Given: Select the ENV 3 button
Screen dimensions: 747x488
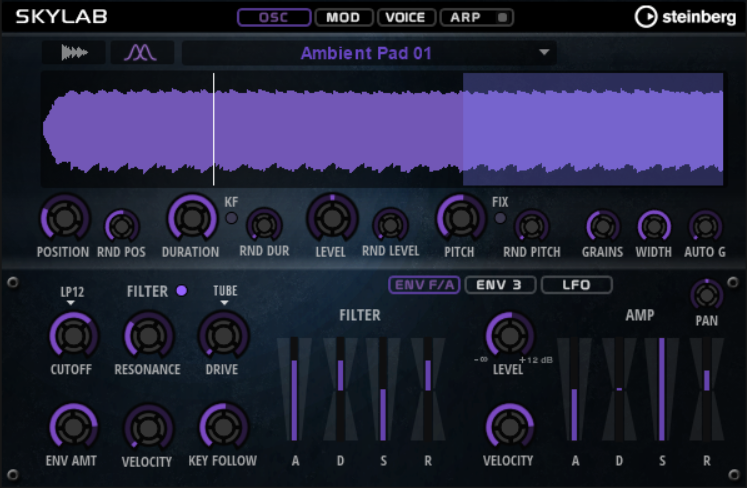Looking at the screenshot, I should (499, 285).
